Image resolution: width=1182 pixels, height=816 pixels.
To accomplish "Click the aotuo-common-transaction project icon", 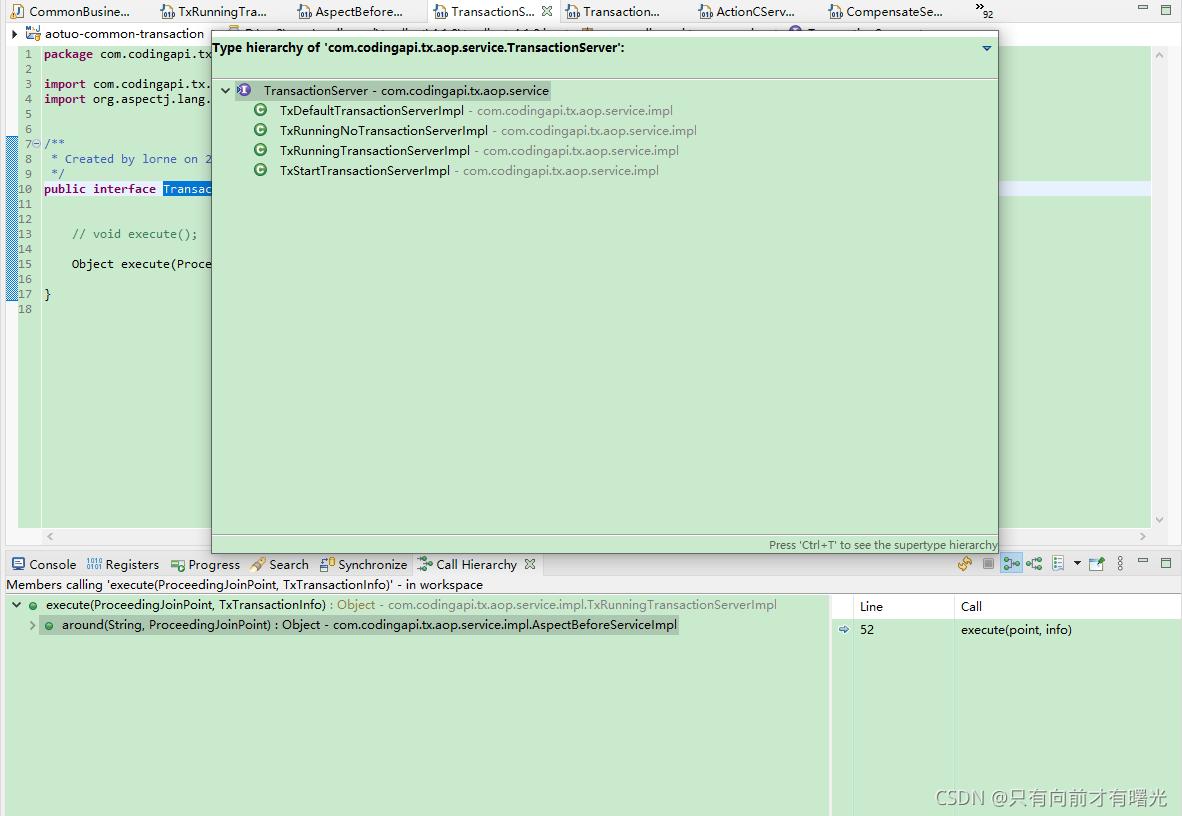I will (x=33, y=33).
